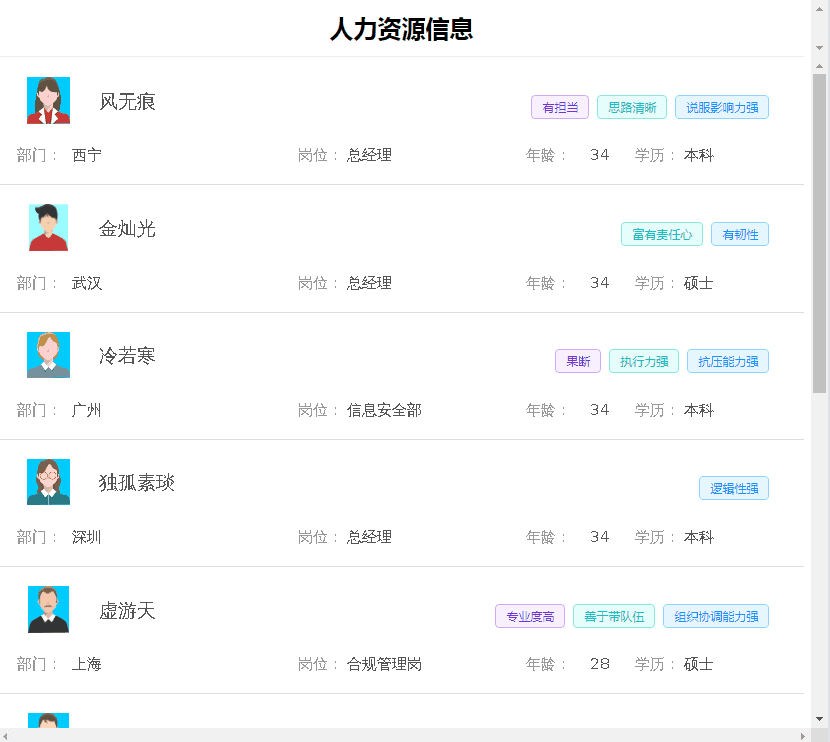Select the 果断 tag

[578, 361]
